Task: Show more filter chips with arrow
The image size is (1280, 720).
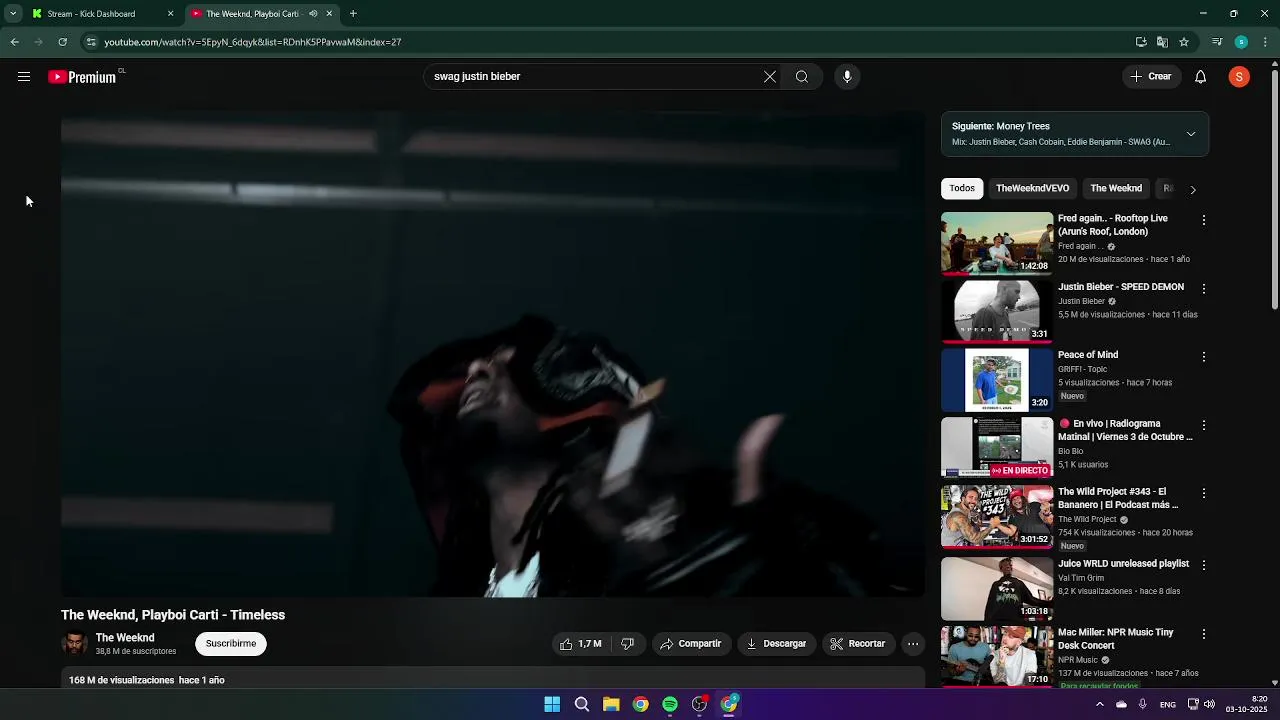Action: (x=1192, y=189)
